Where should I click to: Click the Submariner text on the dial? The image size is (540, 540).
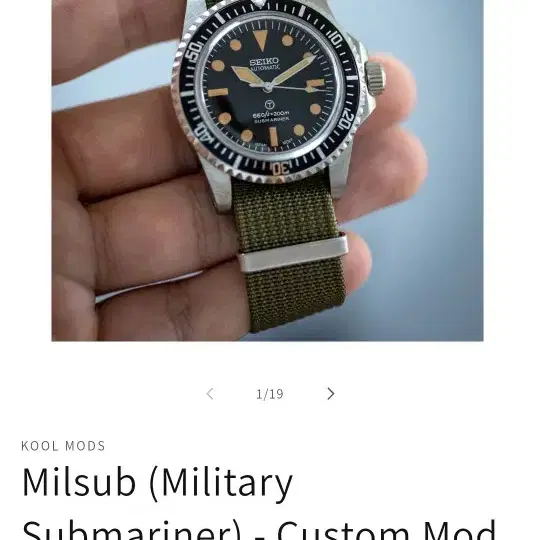pyautogui.click(x=271, y=120)
